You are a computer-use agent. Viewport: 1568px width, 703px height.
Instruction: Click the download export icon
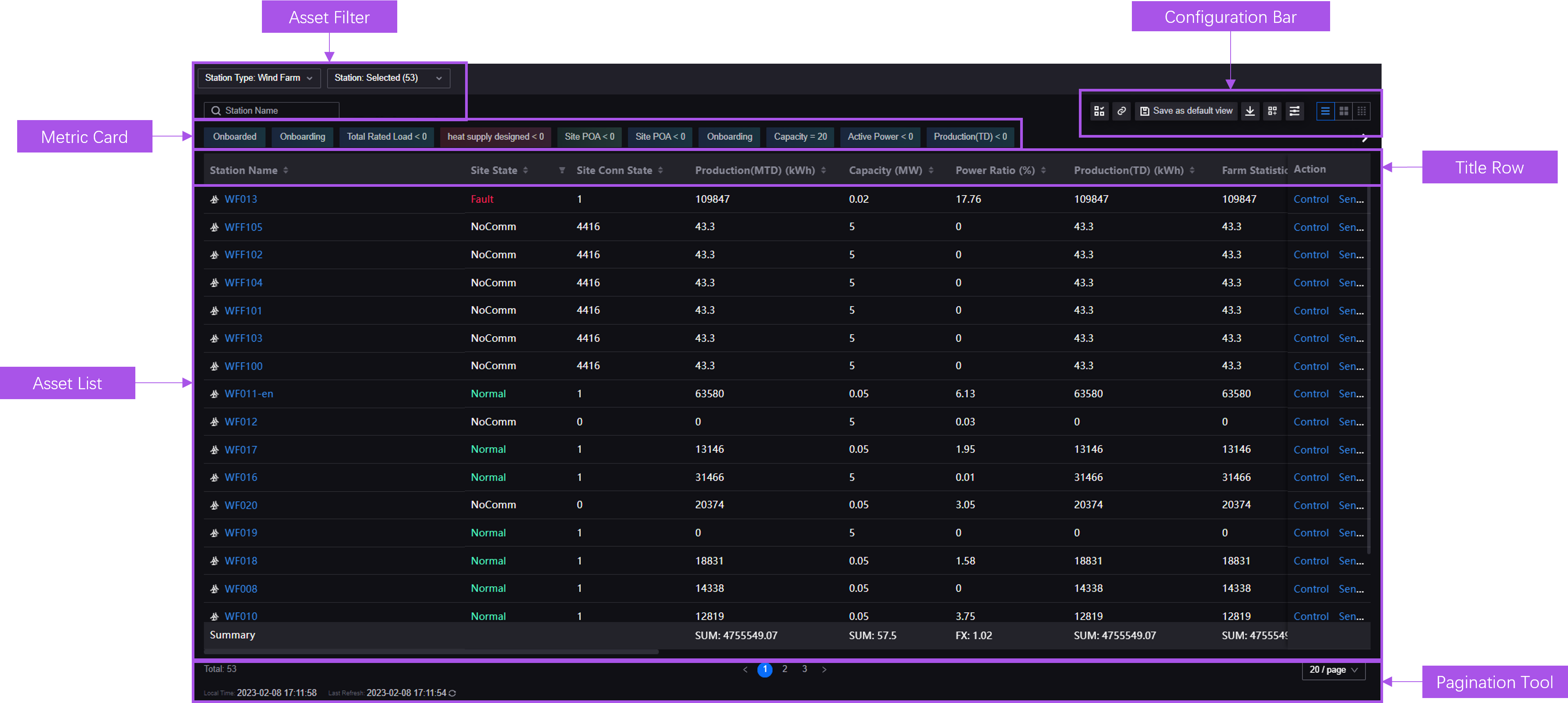(x=1250, y=111)
